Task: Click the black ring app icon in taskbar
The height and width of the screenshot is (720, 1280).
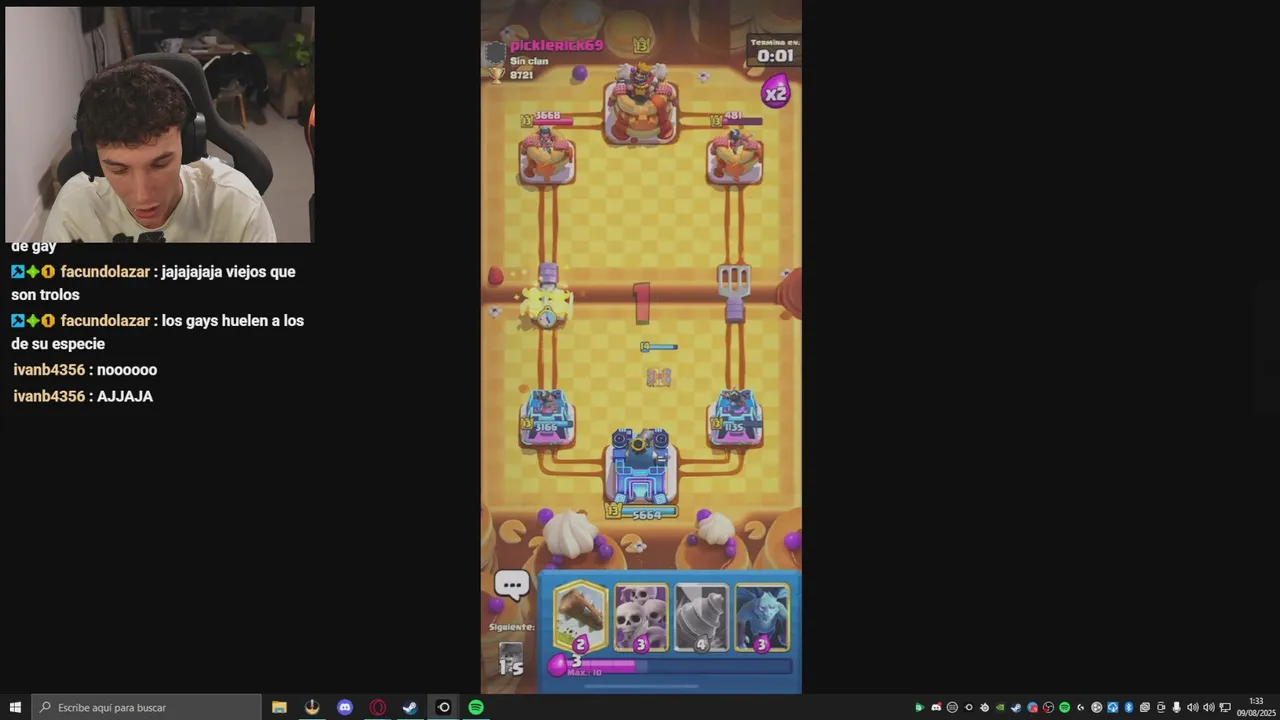Action: tap(444, 707)
